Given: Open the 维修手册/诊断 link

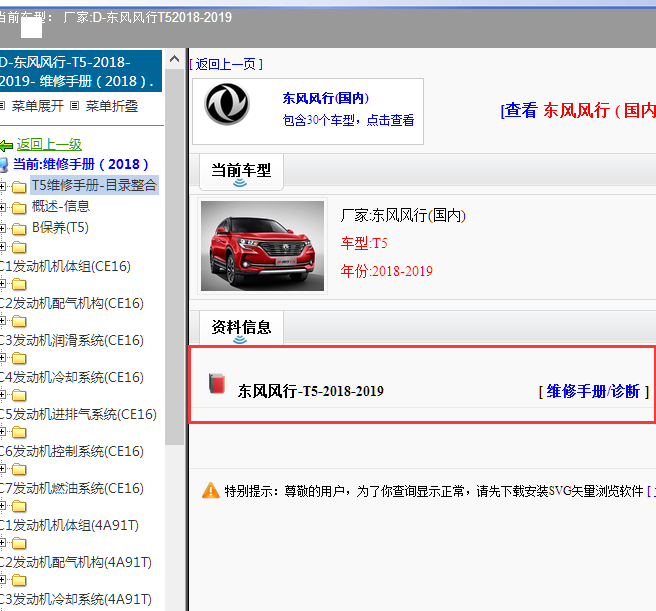Looking at the screenshot, I should [x=593, y=391].
